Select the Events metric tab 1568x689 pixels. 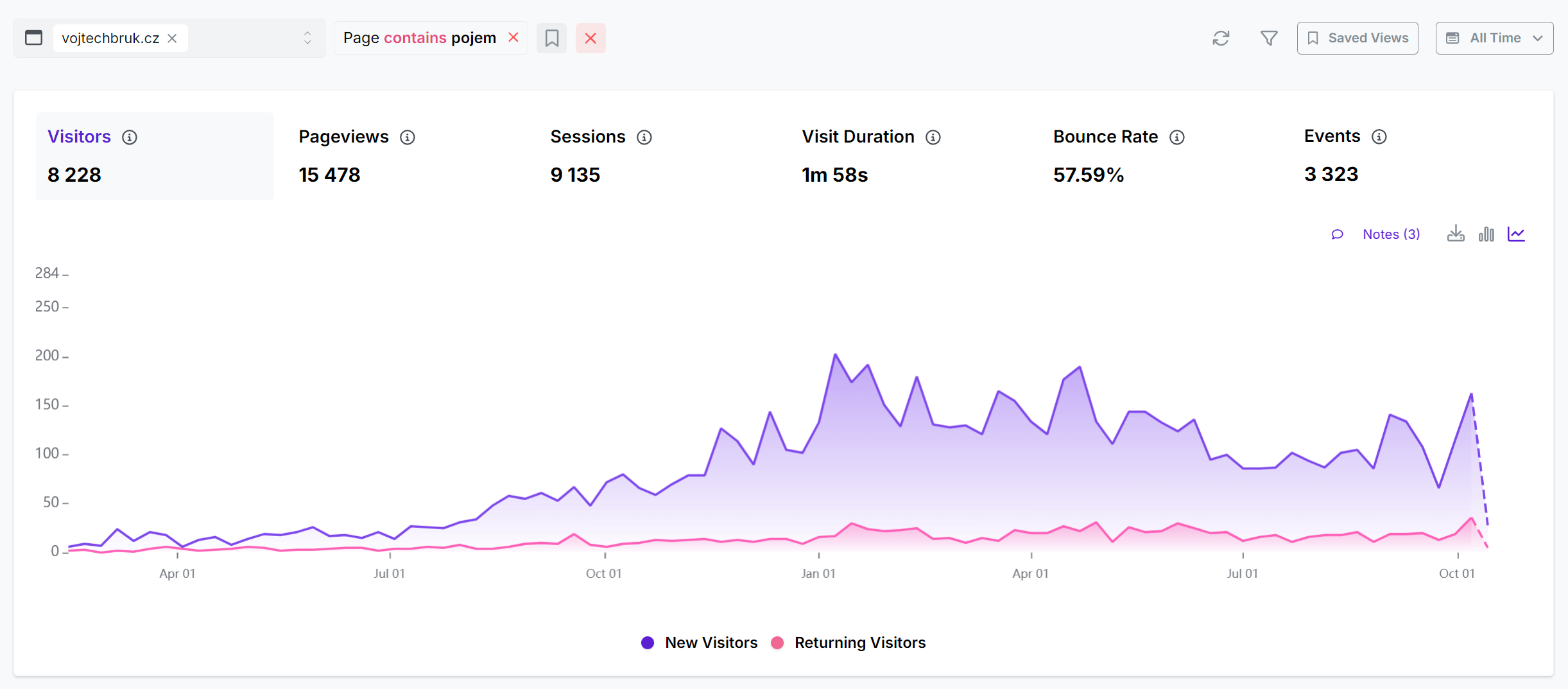coord(1412,156)
